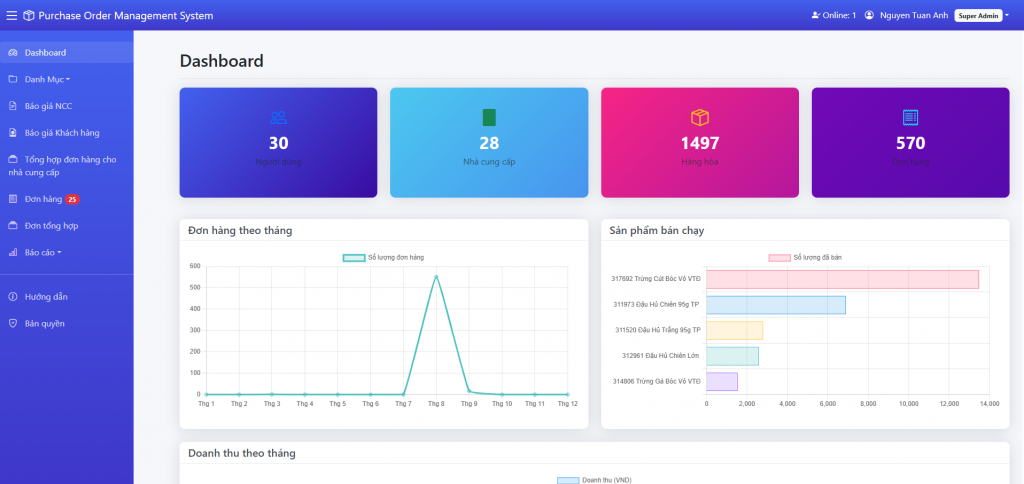Click the user avatar icon in the top bar

click(869, 15)
